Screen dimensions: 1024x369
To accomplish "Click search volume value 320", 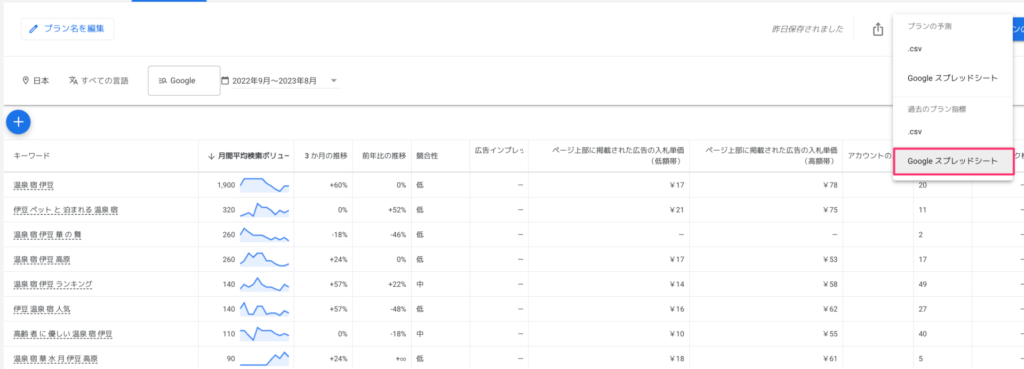I will tap(229, 210).
